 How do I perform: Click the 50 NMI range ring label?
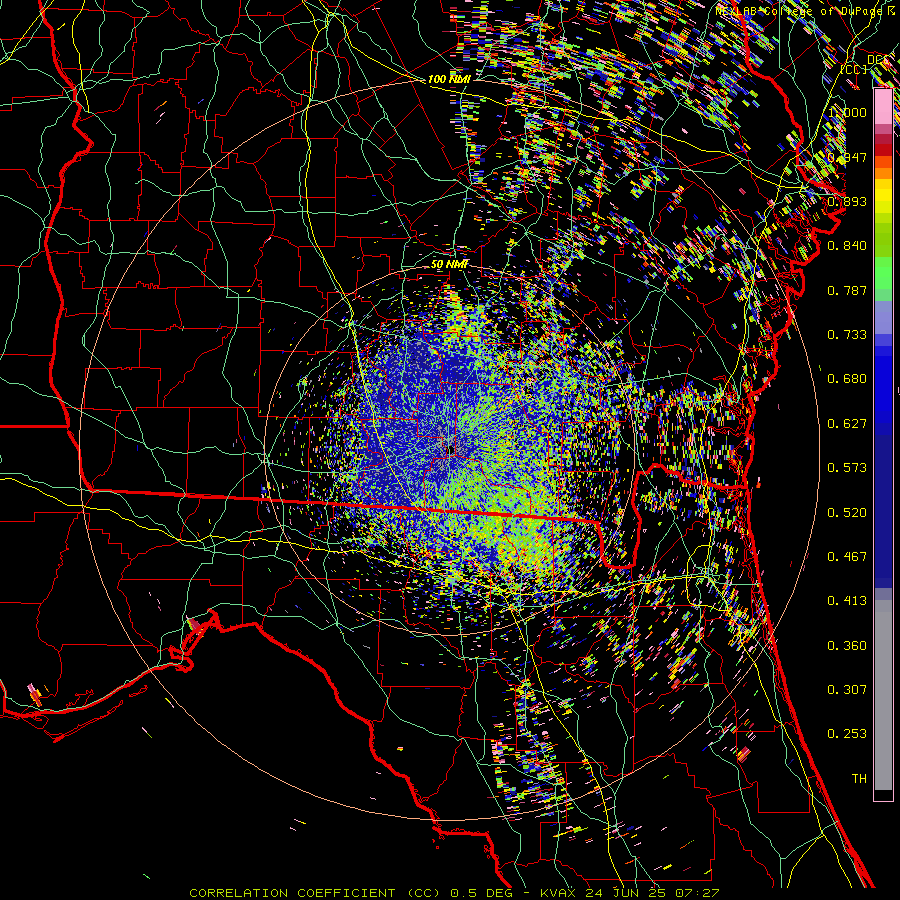(x=449, y=264)
